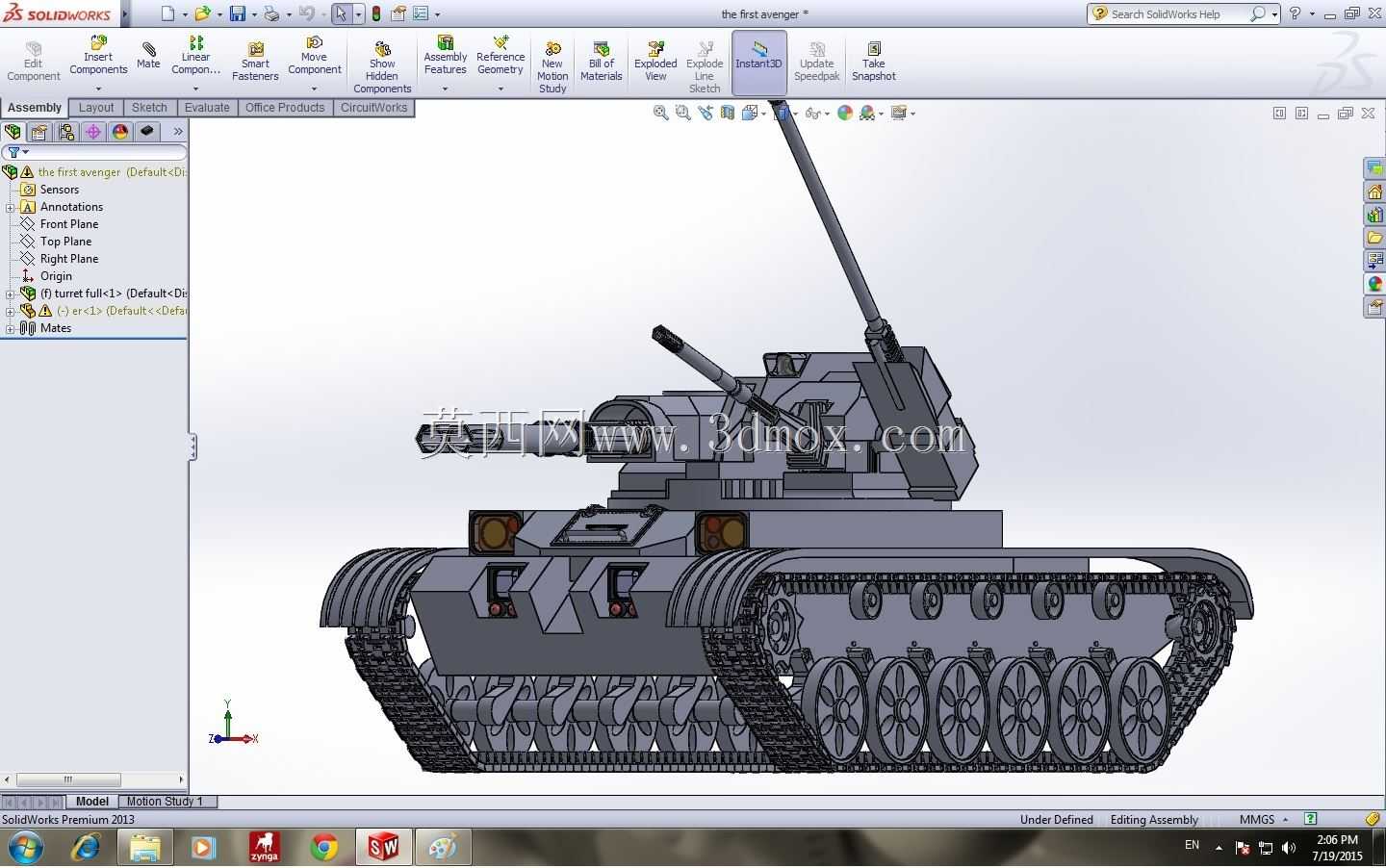Select the Model tab at bottom
Viewport: 1386px width, 868px height.
coord(92,801)
